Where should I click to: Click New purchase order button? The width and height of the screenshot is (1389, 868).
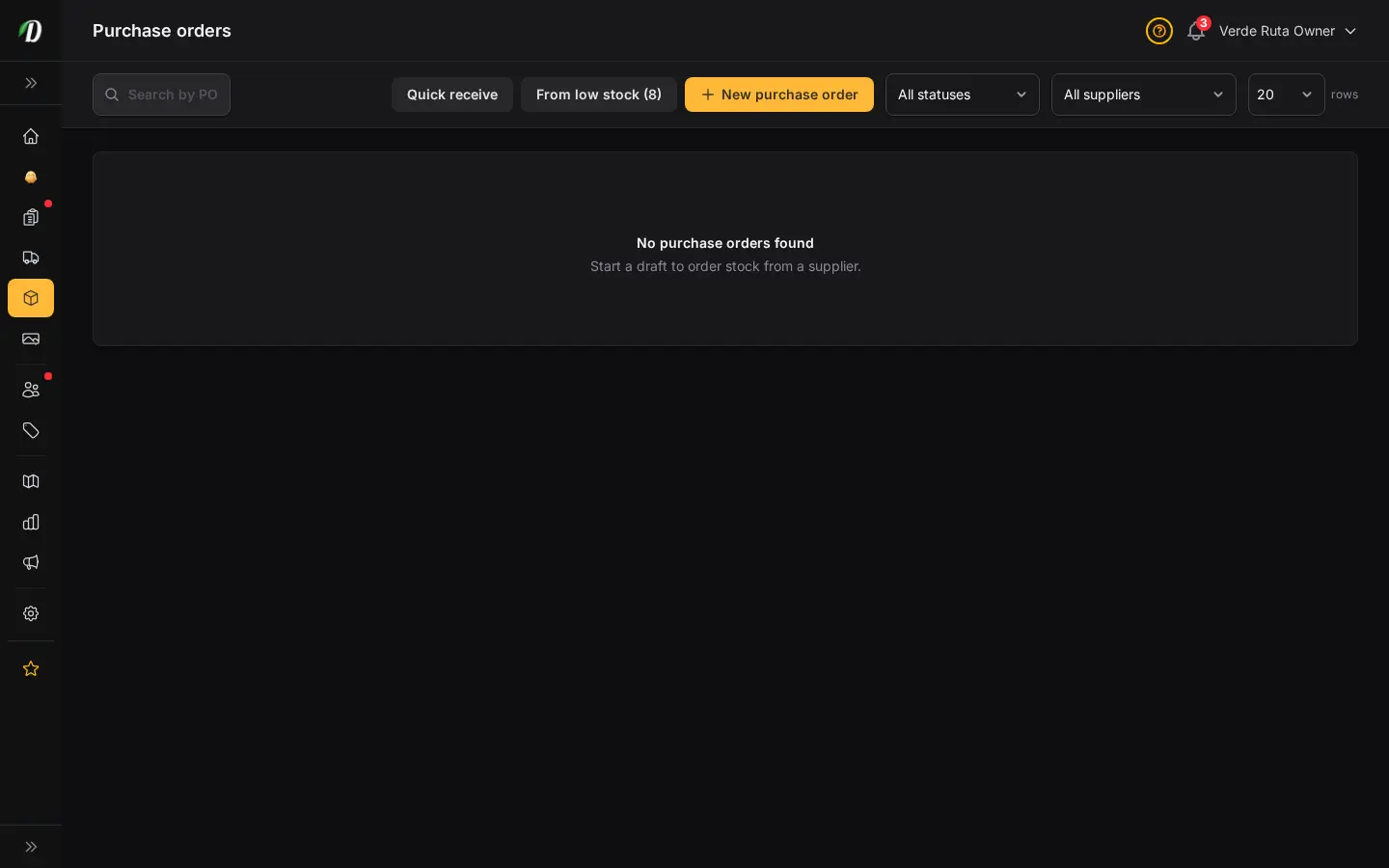pos(779,95)
